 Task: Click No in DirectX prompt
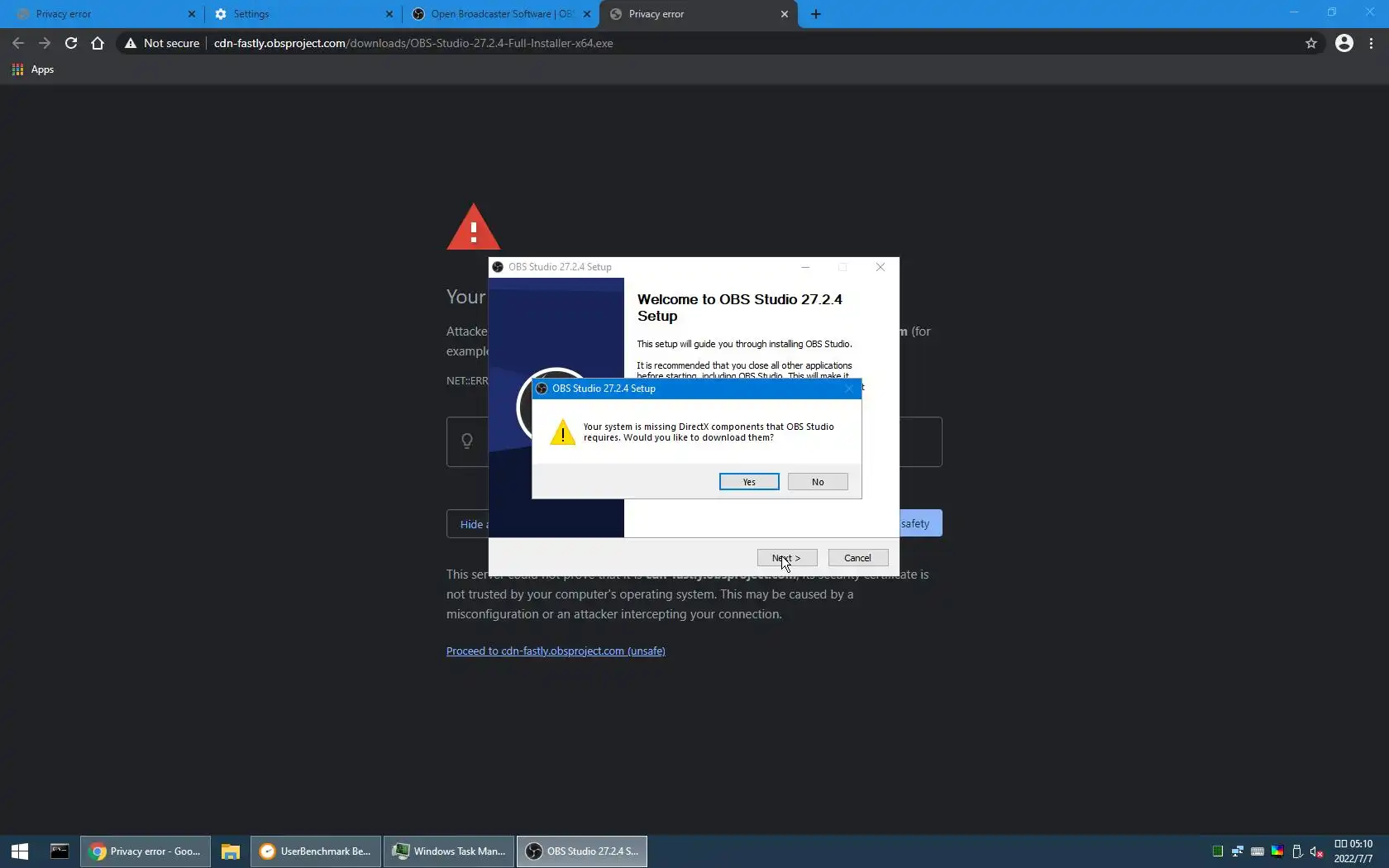click(818, 482)
